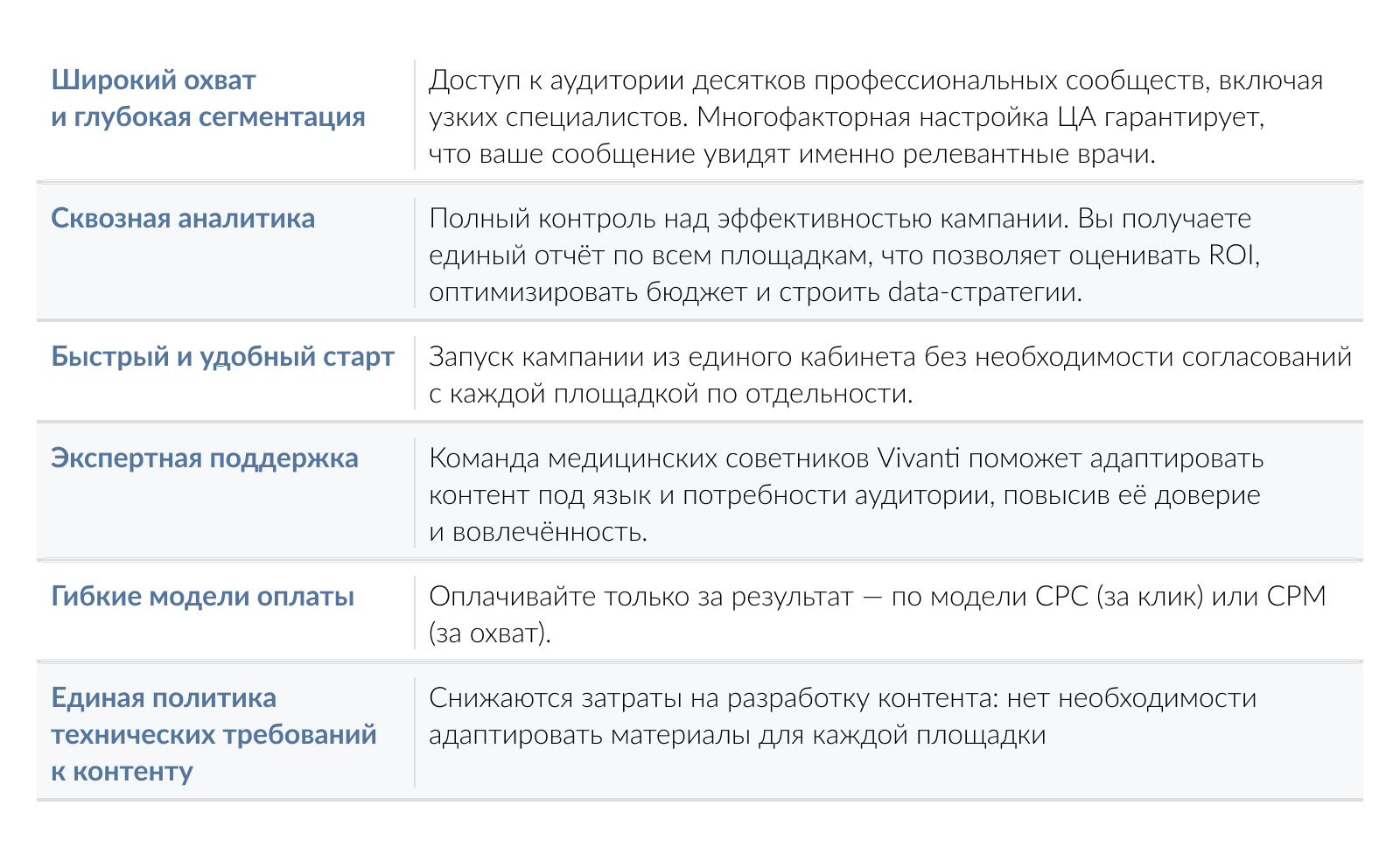The width and height of the screenshot is (1400, 847).
Task: Select the "Гибкие модели оплаты" title
Action: [203, 596]
